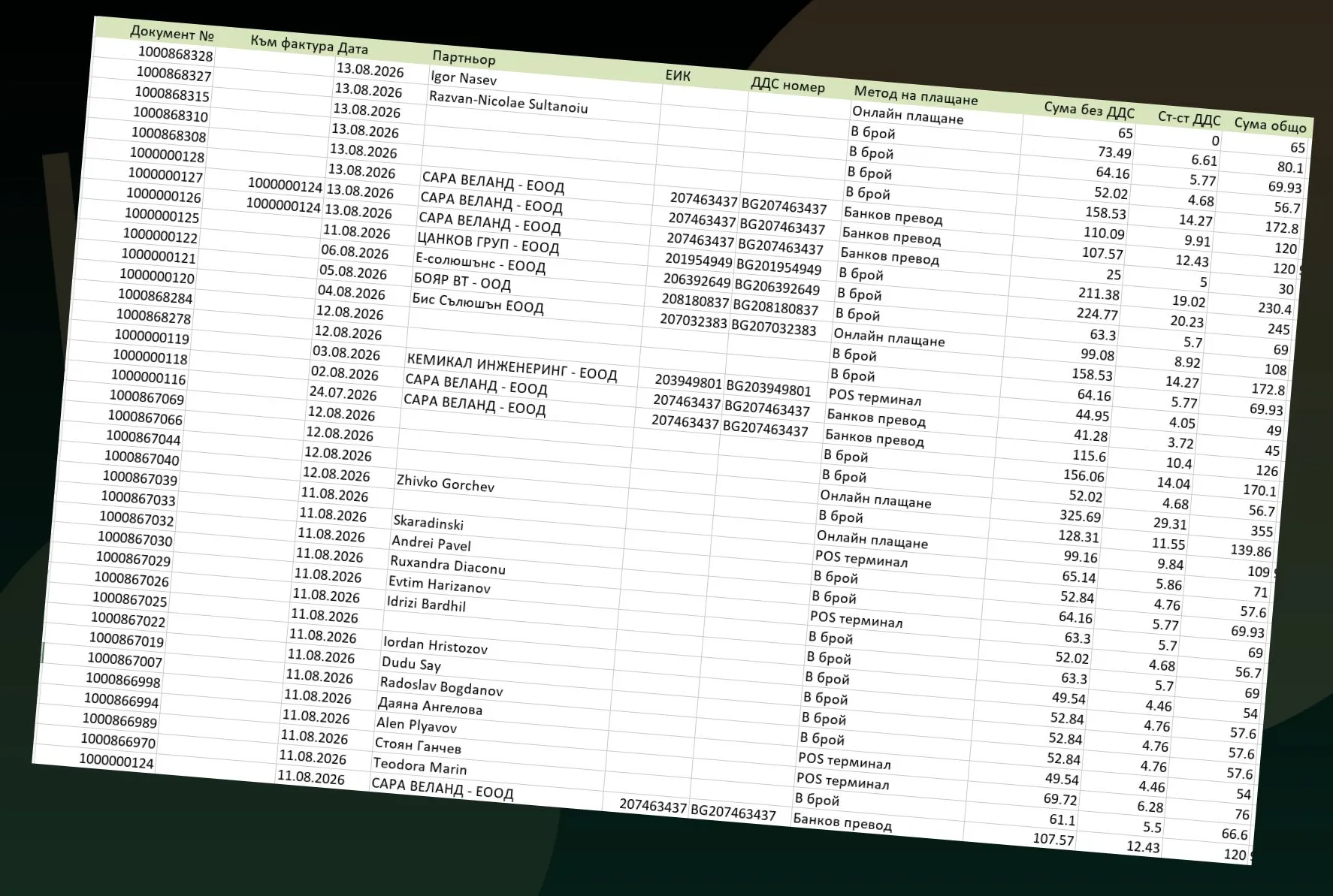Select the Ст-ст ДДС column header
Screen dimensions: 1333x896
click(1189, 118)
